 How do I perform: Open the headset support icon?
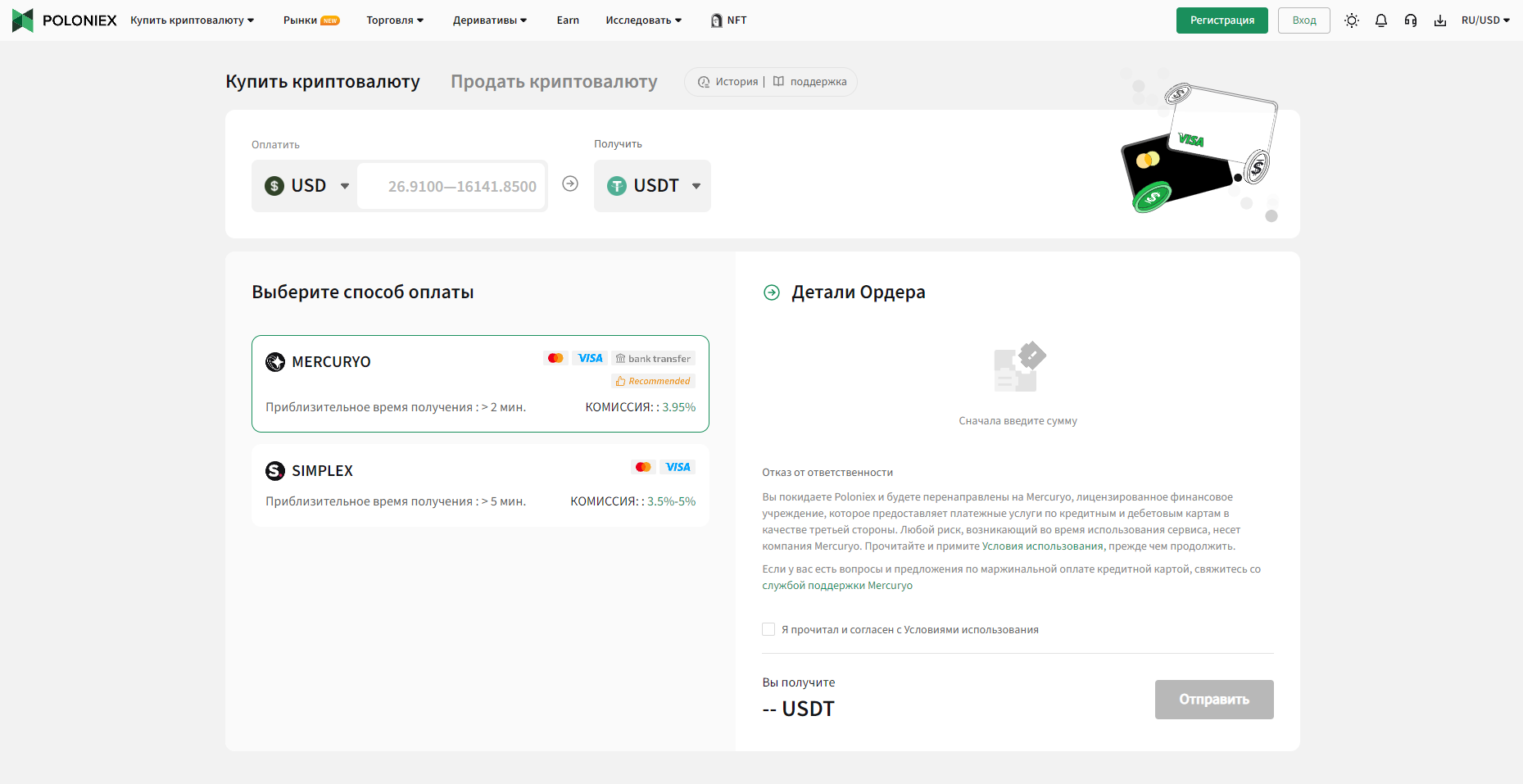click(x=1411, y=20)
